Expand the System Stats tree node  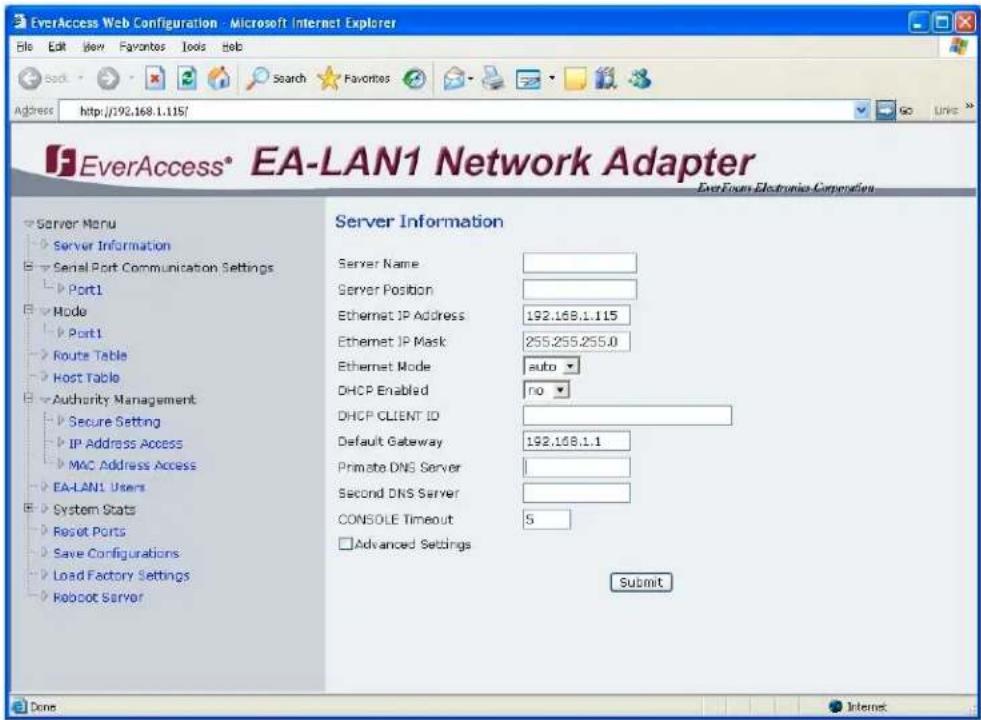28,508
